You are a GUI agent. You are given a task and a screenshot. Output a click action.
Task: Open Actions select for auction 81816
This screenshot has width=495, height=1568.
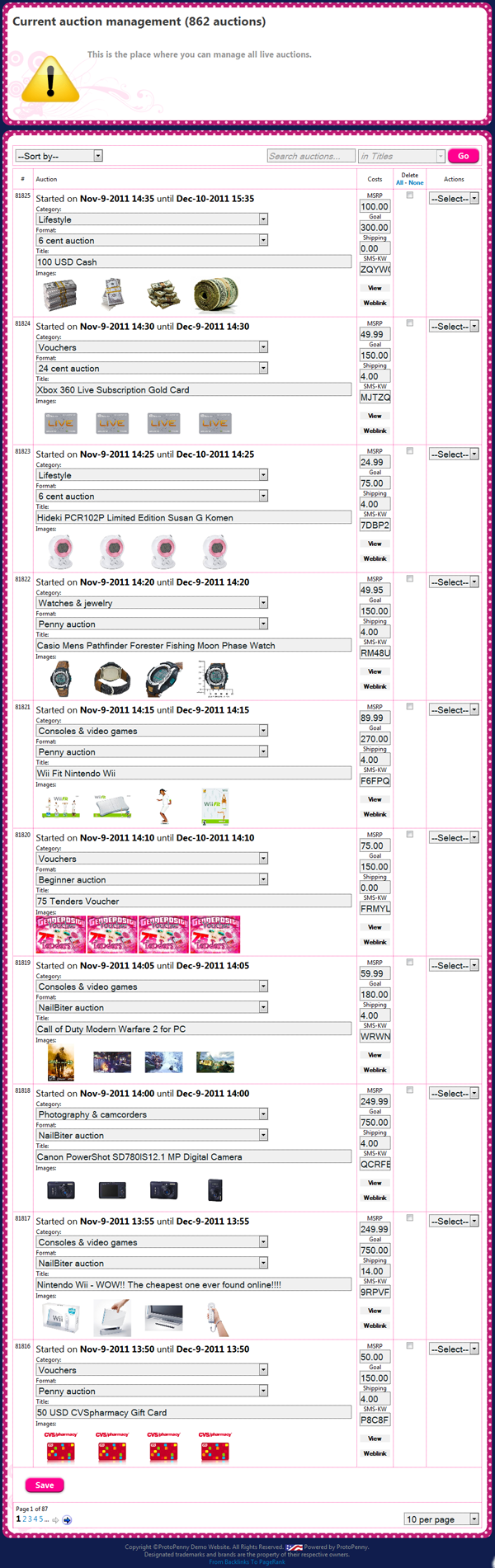point(454,1349)
